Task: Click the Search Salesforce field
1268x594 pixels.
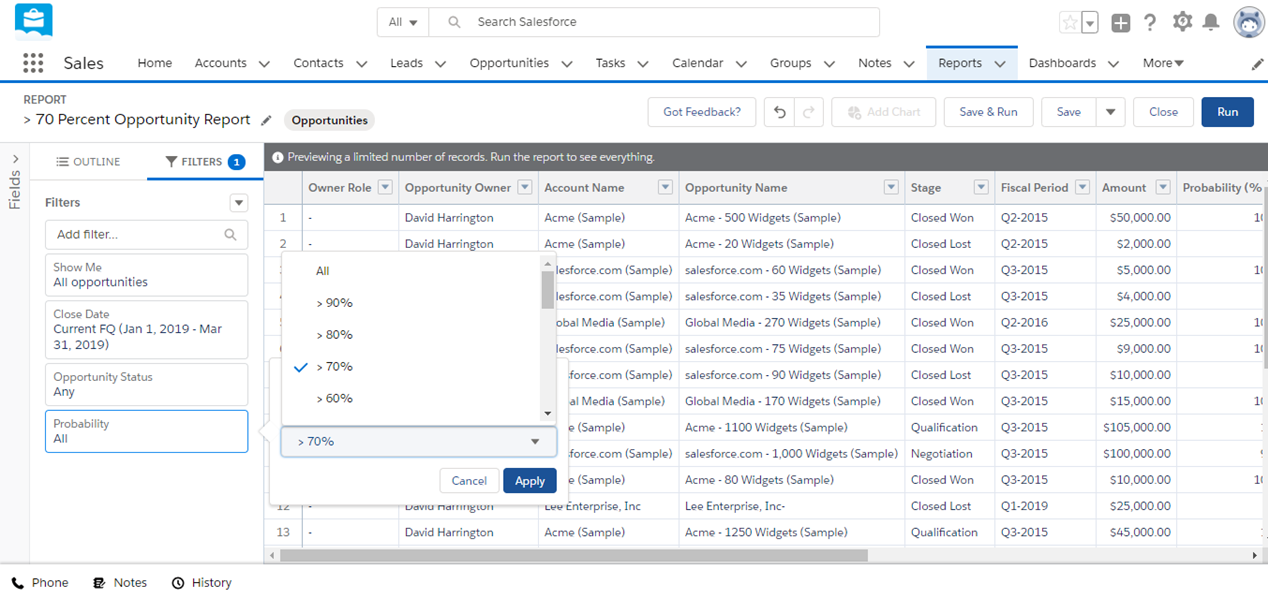Action: [655, 22]
